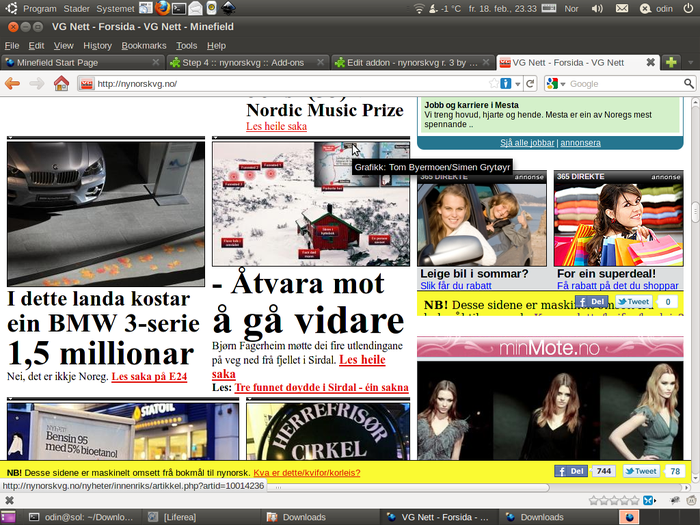Click the bottom Tweet button showing 78

641,471
